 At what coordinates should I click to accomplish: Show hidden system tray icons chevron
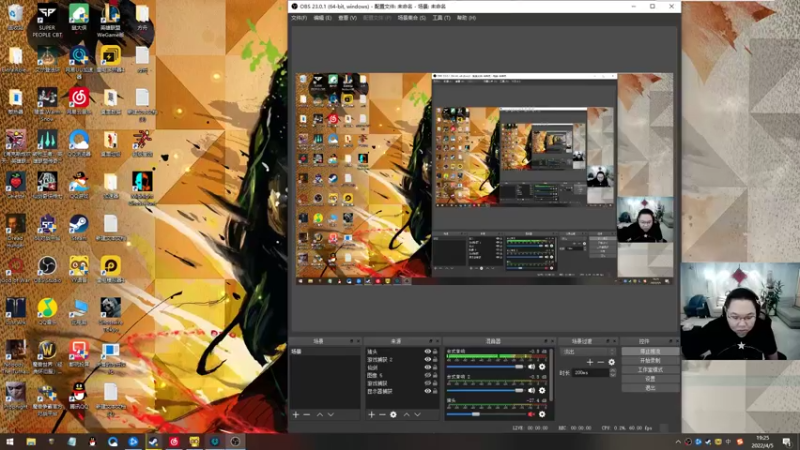(x=678, y=442)
